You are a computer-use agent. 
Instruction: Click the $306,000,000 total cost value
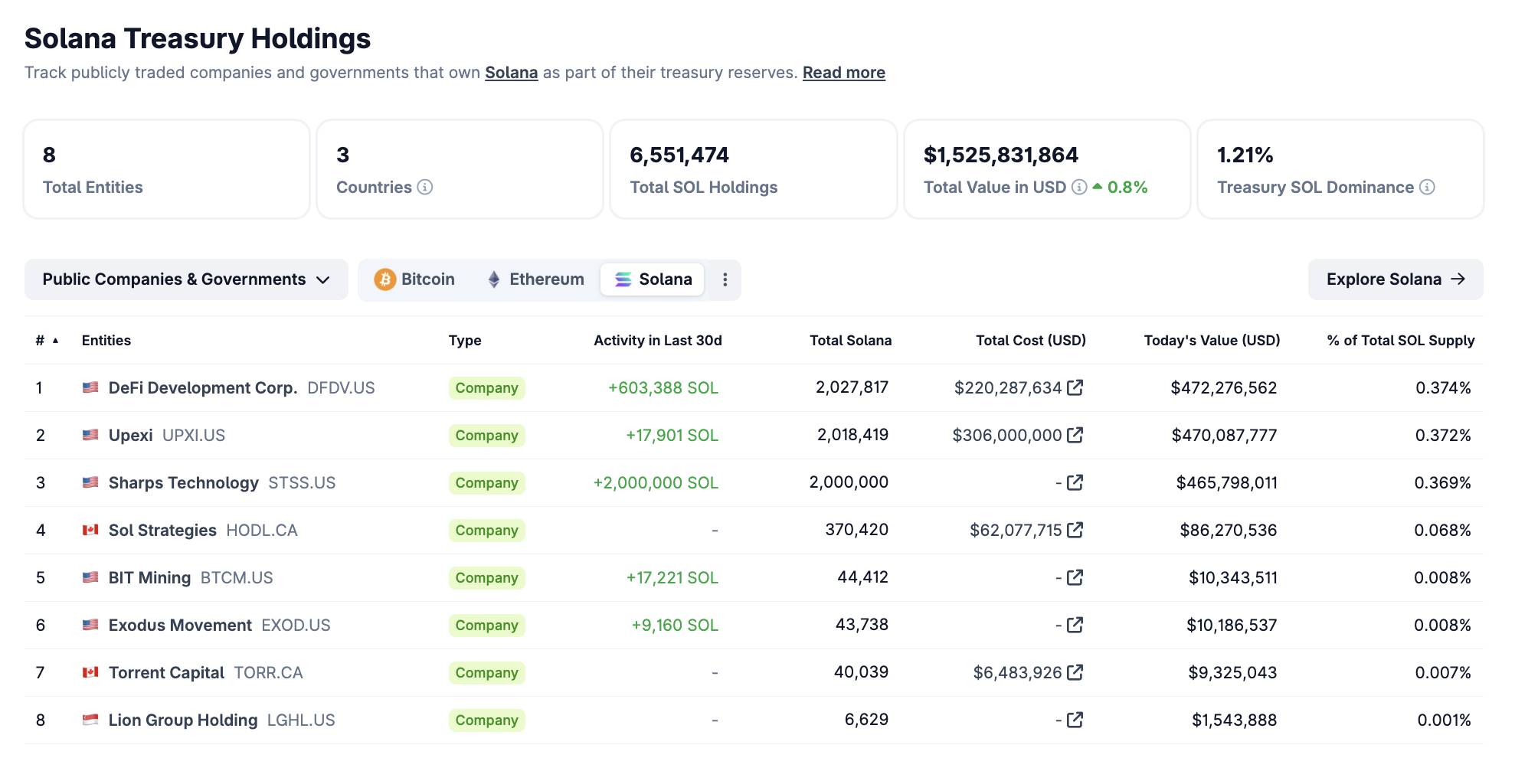[x=1007, y=435]
